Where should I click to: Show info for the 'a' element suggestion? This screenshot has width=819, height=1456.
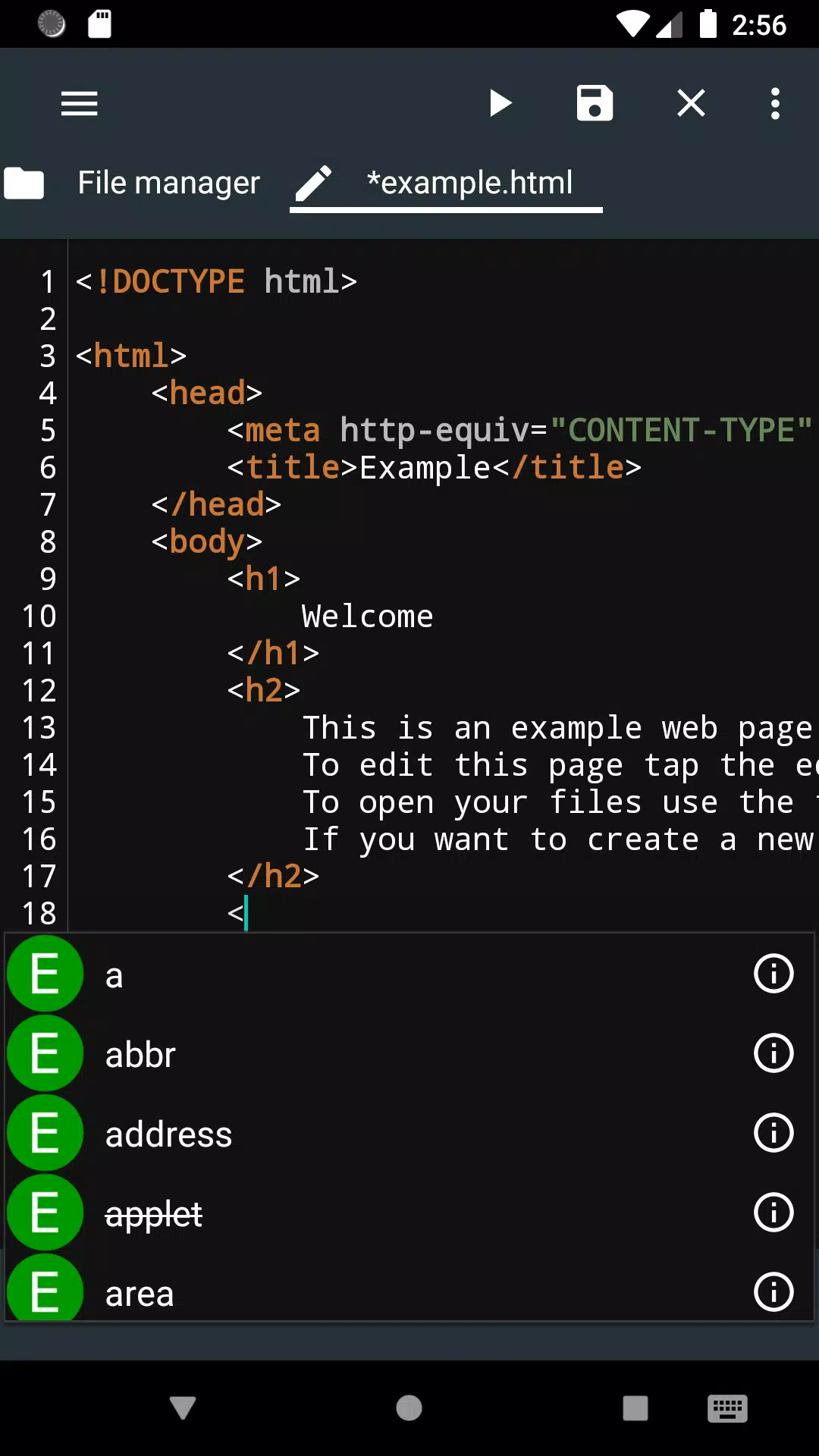773,974
